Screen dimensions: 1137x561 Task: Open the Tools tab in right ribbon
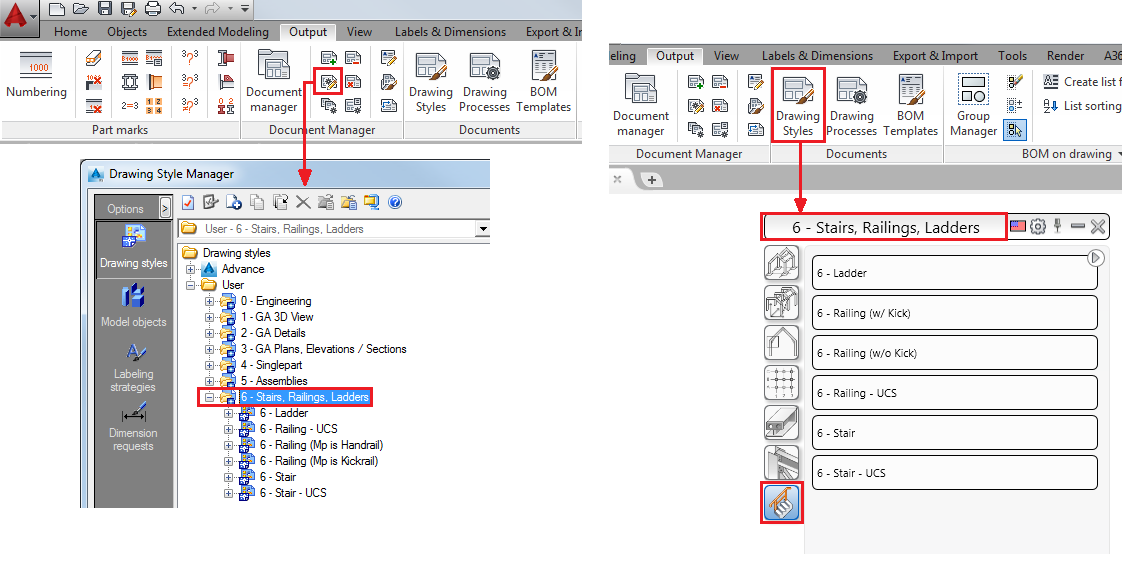pyautogui.click(x=1012, y=56)
